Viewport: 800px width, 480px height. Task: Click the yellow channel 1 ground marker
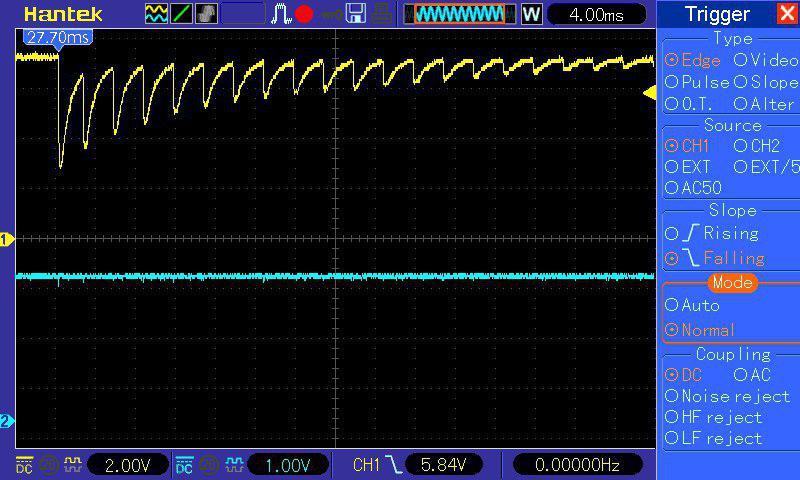click(x=7, y=239)
